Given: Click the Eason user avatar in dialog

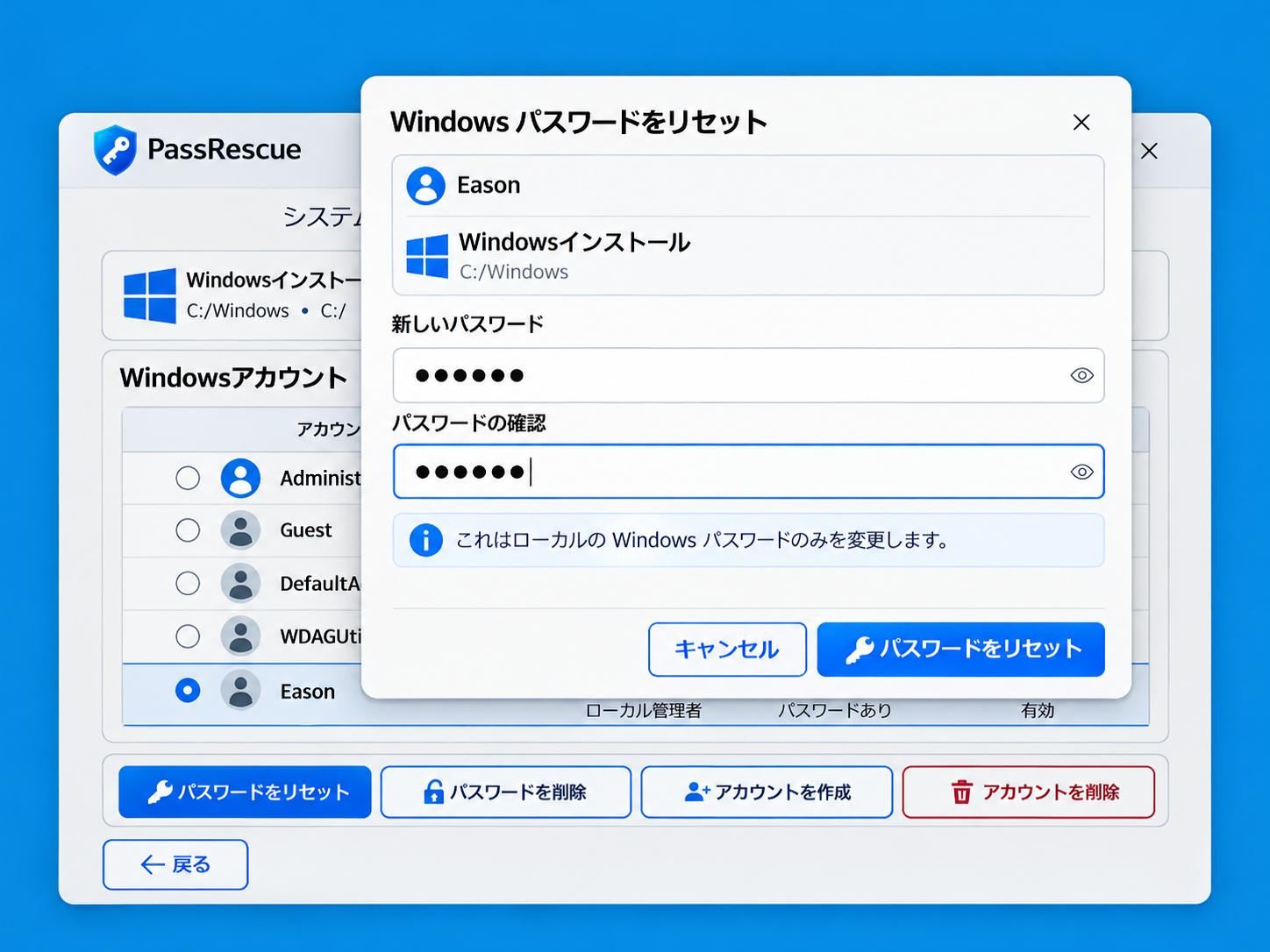Looking at the screenshot, I should click(x=425, y=186).
